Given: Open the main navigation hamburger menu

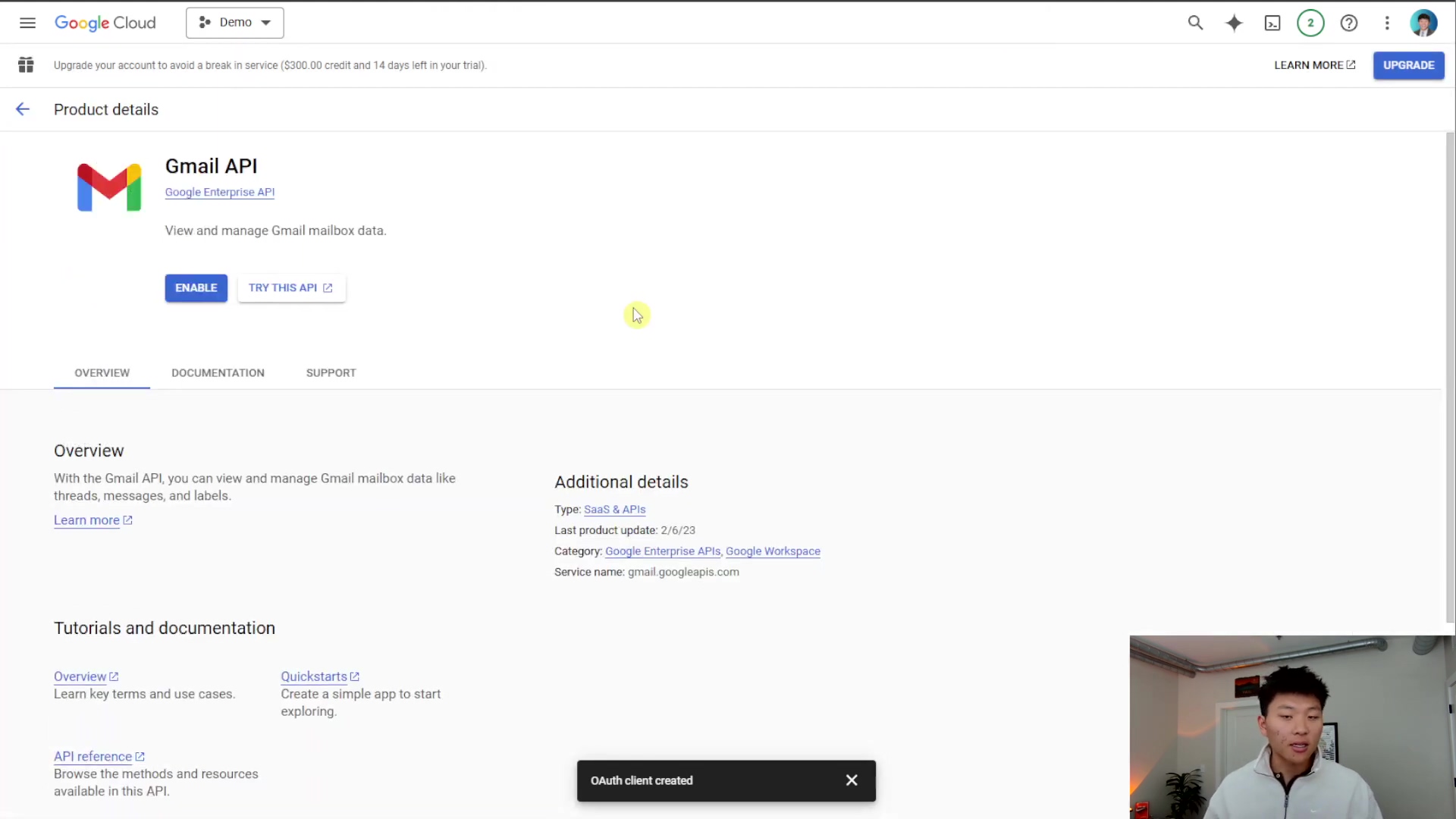Looking at the screenshot, I should [27, 23].
